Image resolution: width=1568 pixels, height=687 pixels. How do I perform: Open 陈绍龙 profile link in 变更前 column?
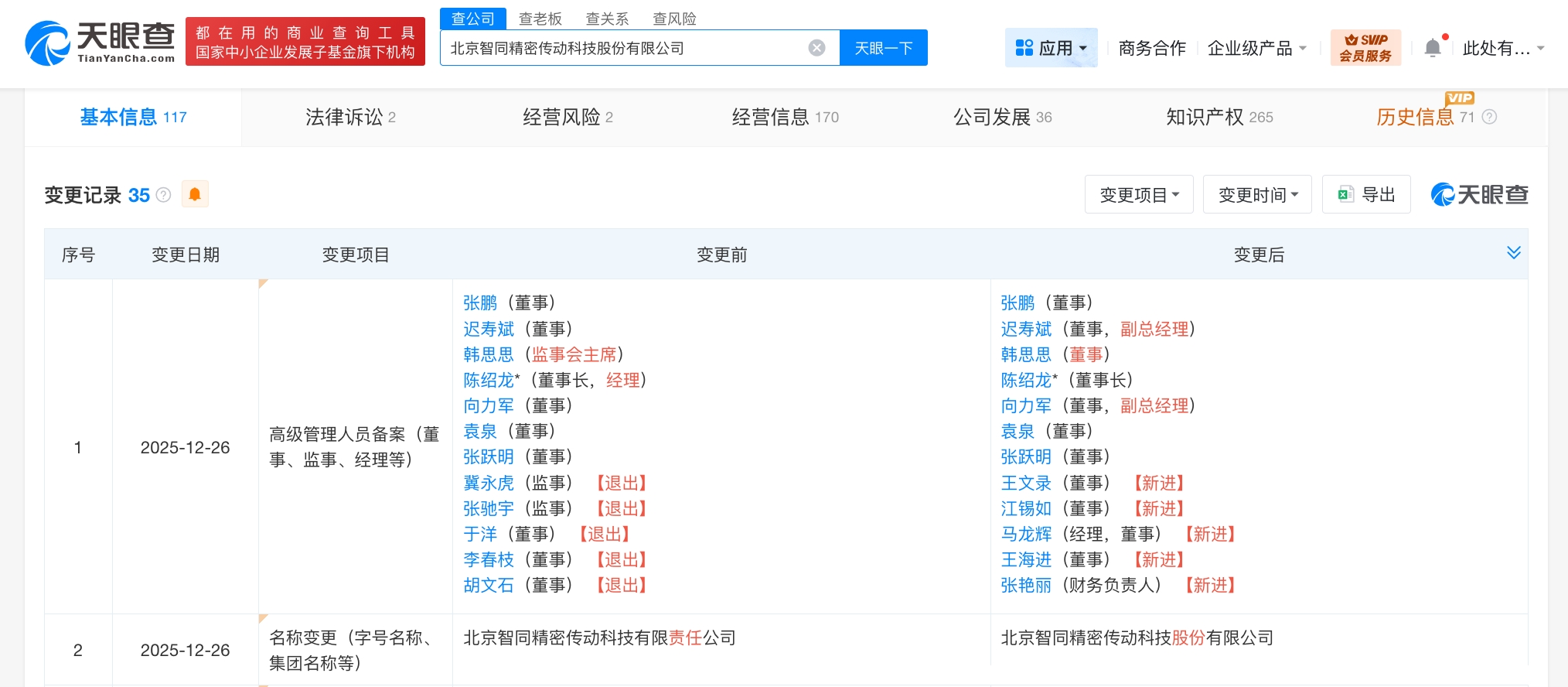(x=488, y=380)
